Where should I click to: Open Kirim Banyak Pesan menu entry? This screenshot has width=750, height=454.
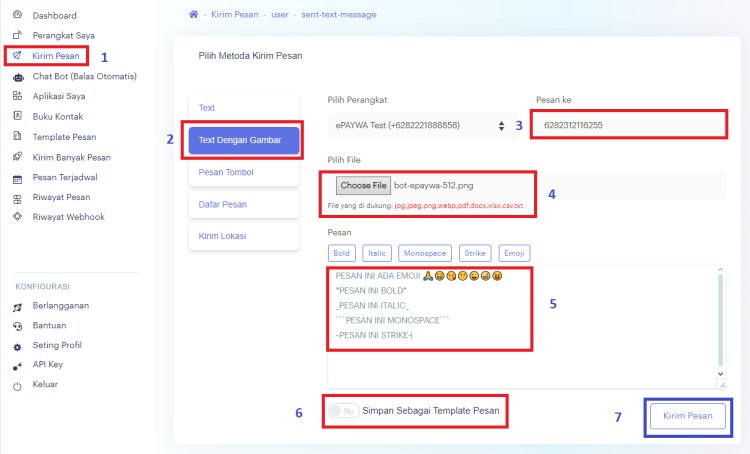click(72, 157)
